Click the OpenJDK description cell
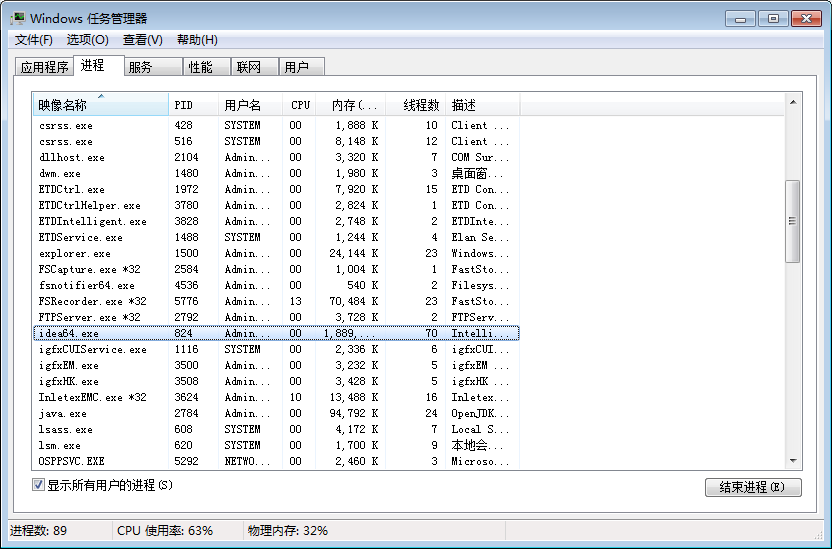832x549 pixels. [x=480, y=413]
